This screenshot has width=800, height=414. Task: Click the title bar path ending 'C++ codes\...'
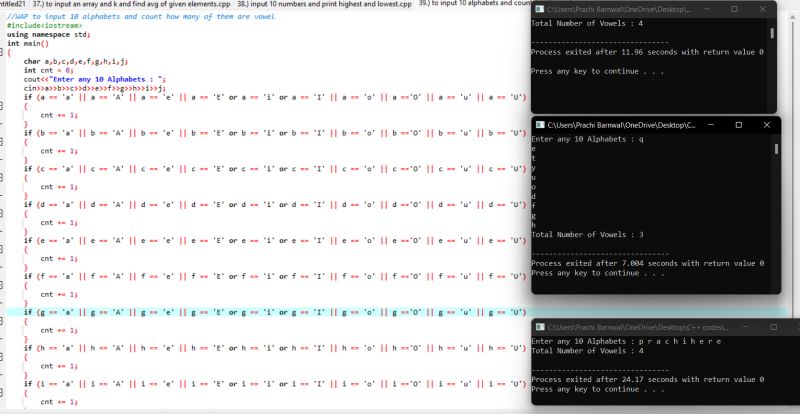[x=638, y=327]
